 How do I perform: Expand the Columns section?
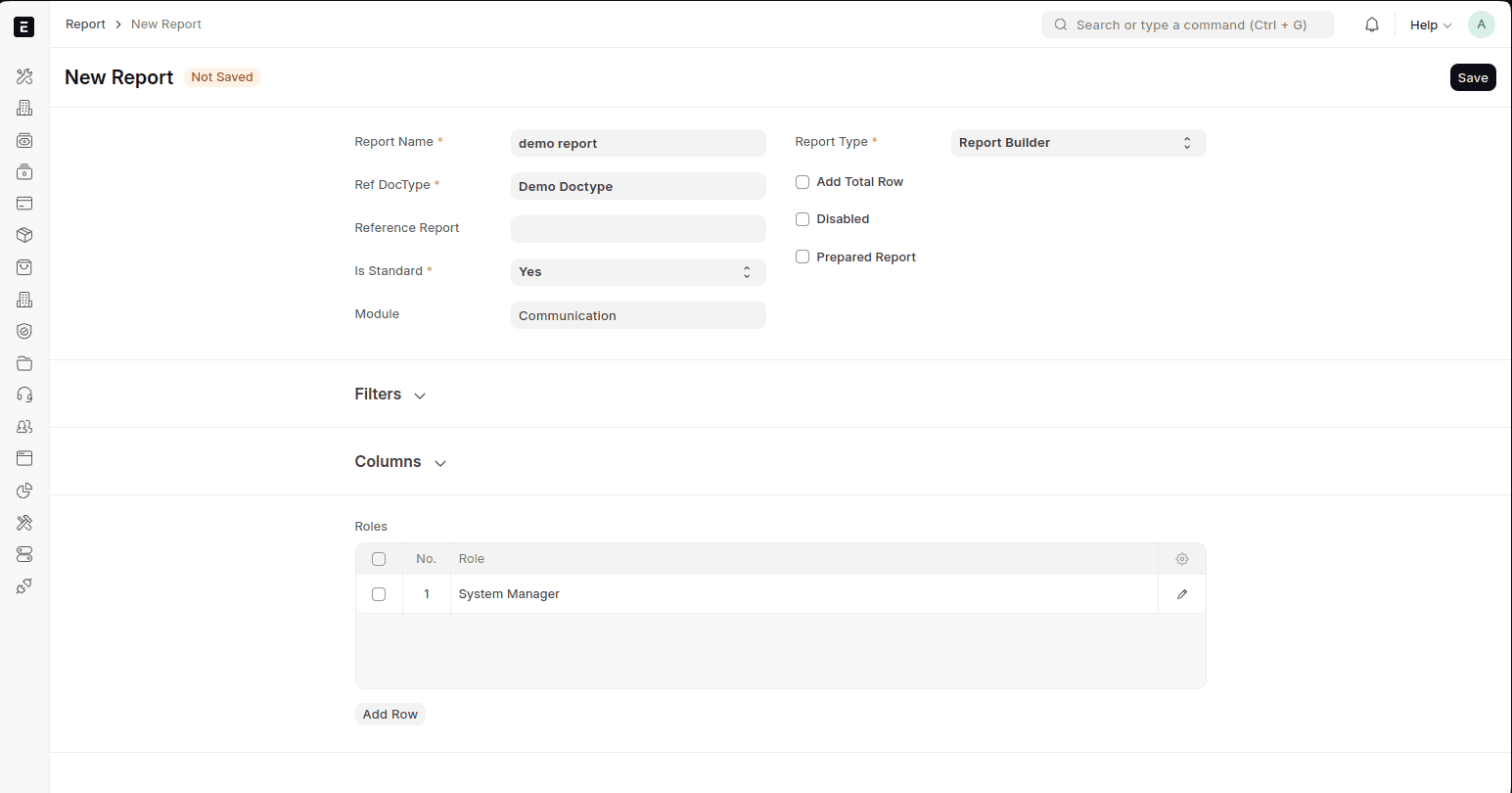(x=400, y=462)
